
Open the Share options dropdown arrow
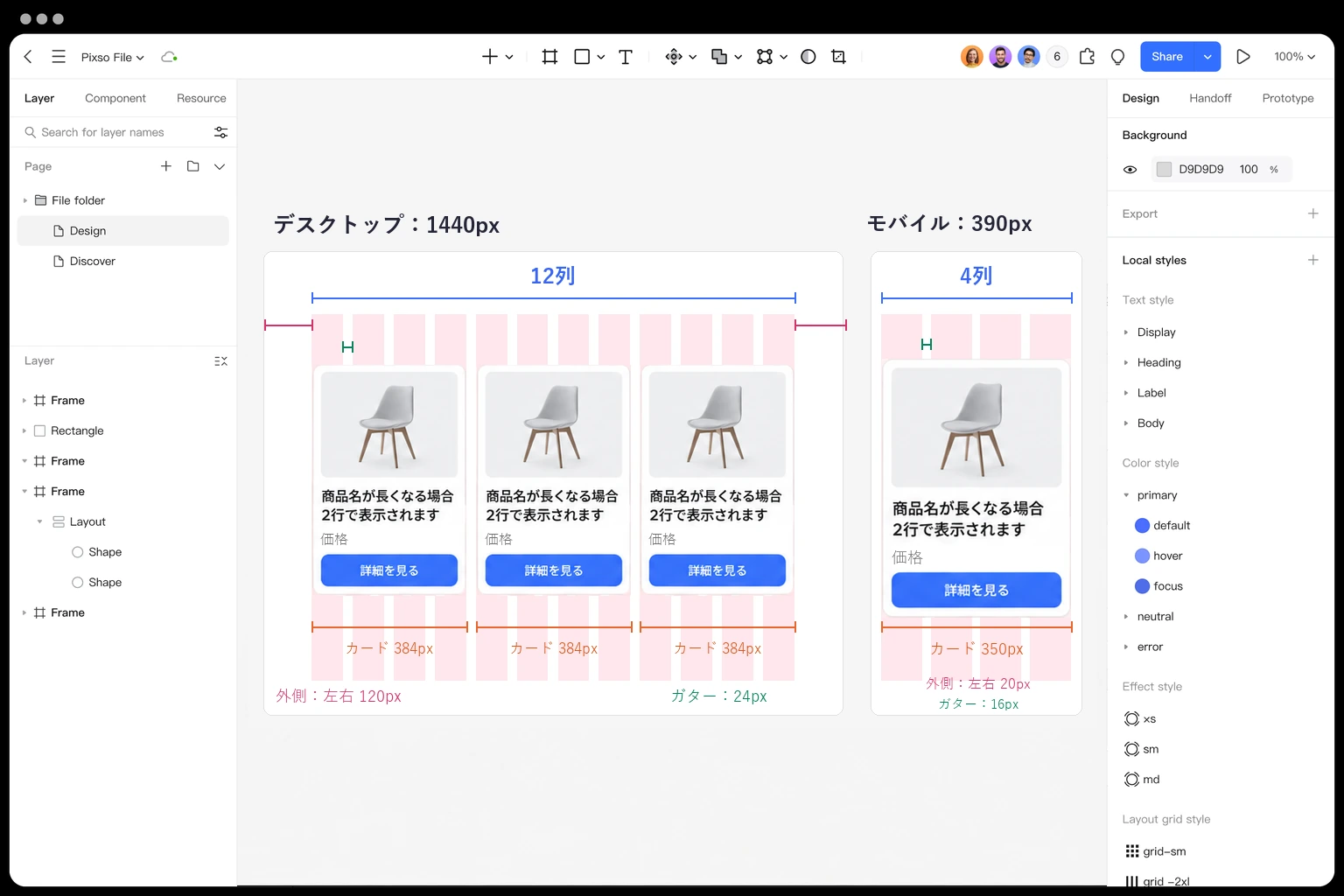1207,57
